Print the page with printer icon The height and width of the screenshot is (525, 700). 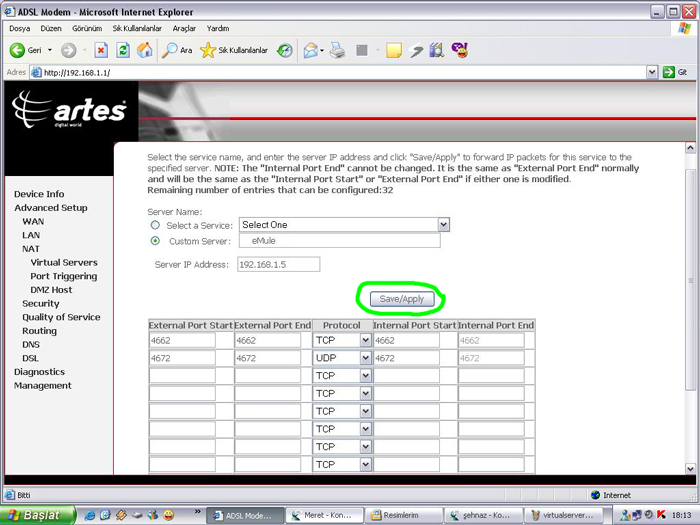point(338,50)
